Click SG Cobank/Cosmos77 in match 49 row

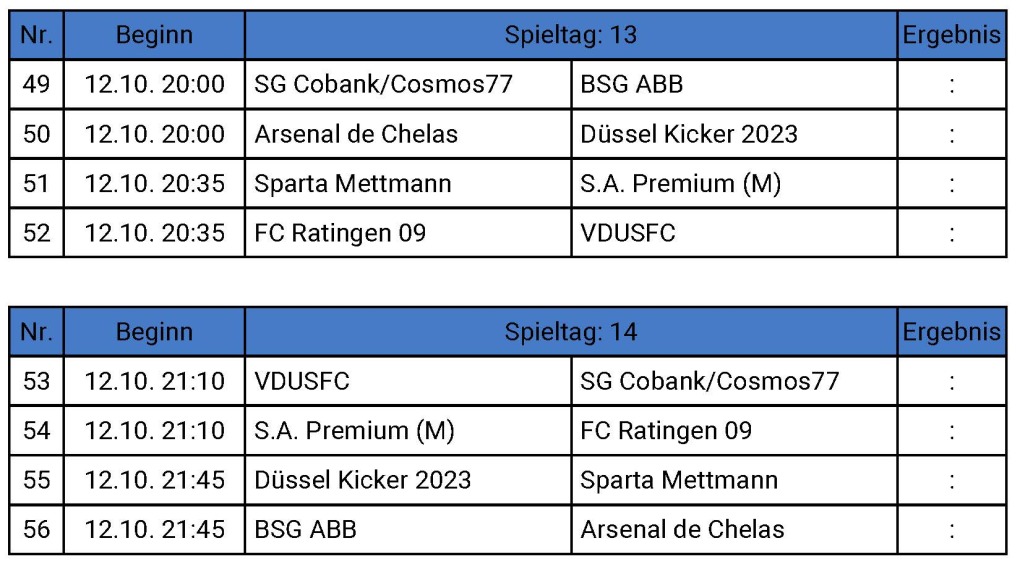point(383,84)
